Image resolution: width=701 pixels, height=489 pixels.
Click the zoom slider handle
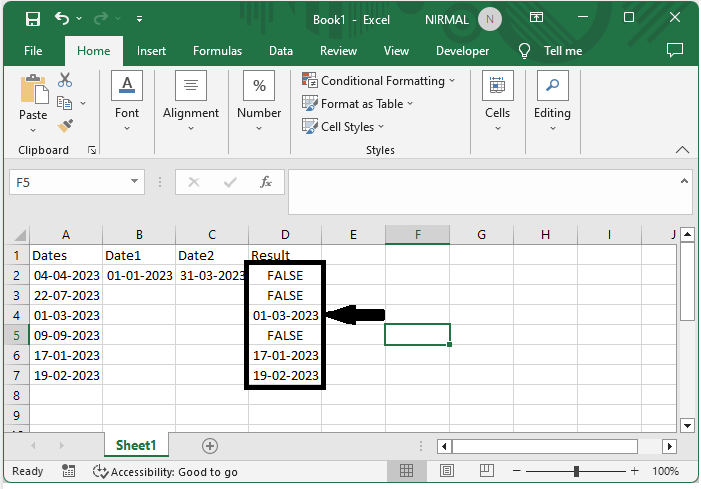(576, 471)
